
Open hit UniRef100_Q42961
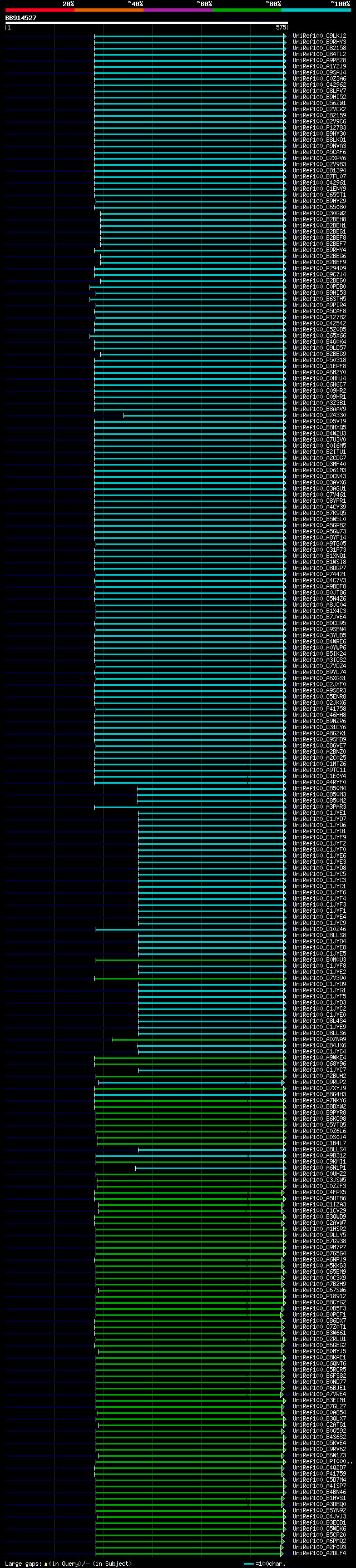pos(319,182)
